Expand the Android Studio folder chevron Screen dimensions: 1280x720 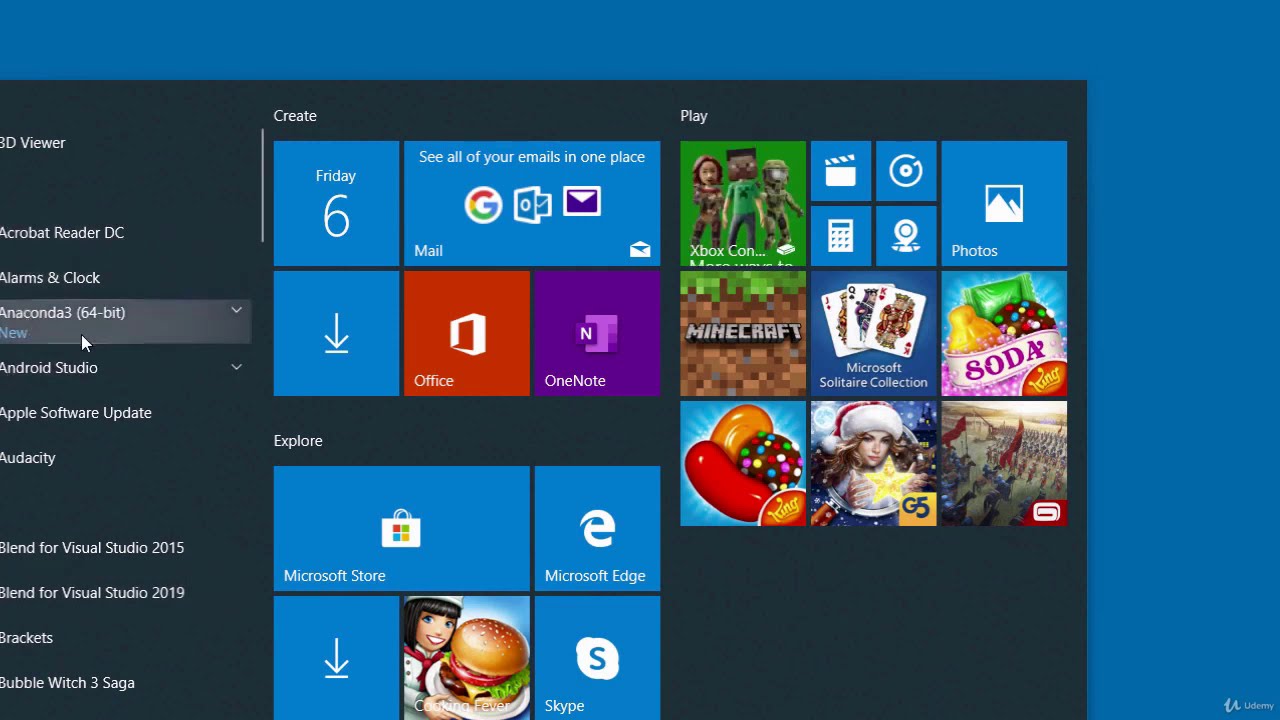coord(236,367)
